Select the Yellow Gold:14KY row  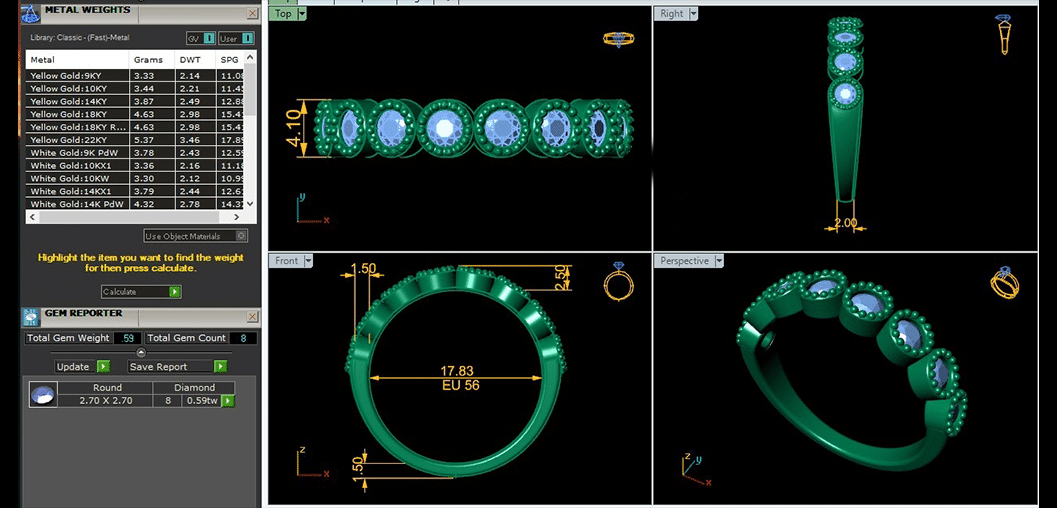coord(135,101)
